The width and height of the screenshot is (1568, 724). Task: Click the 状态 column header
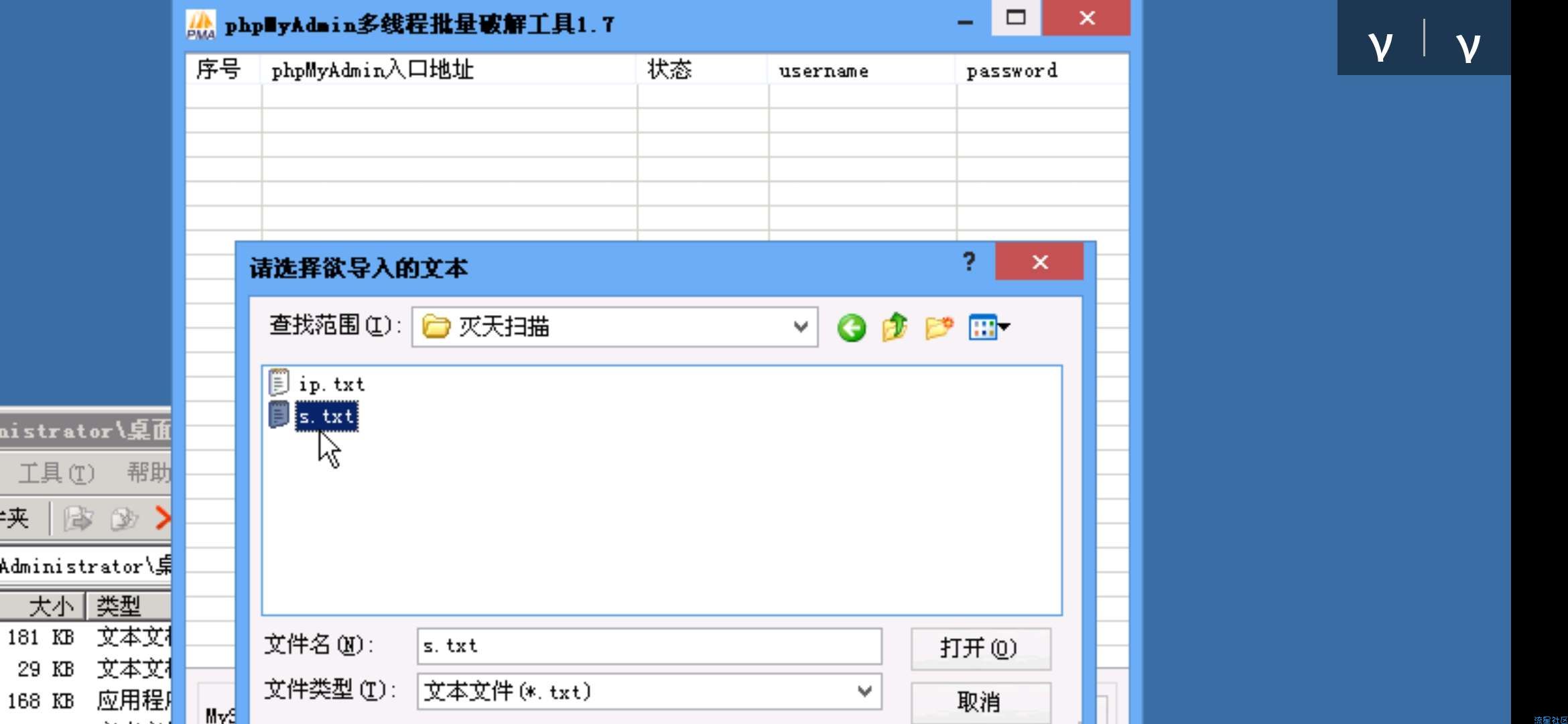pos(702,70)
